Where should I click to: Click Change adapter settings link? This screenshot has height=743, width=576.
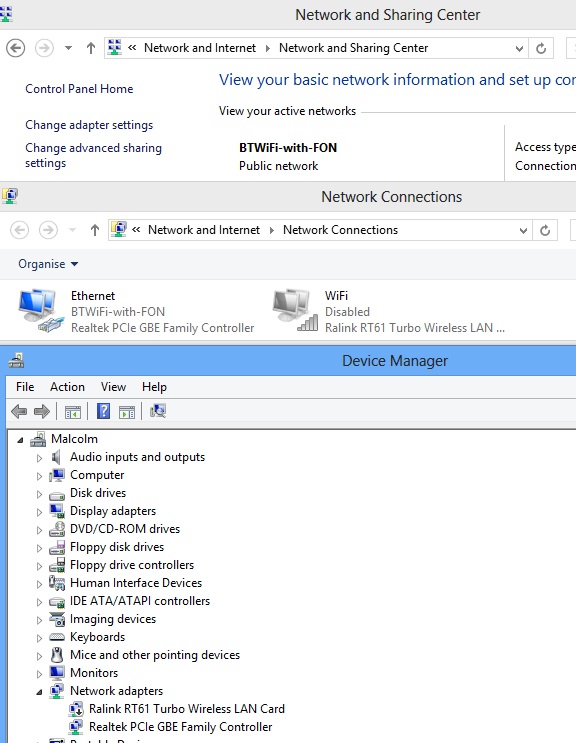(x=89, y=125)
